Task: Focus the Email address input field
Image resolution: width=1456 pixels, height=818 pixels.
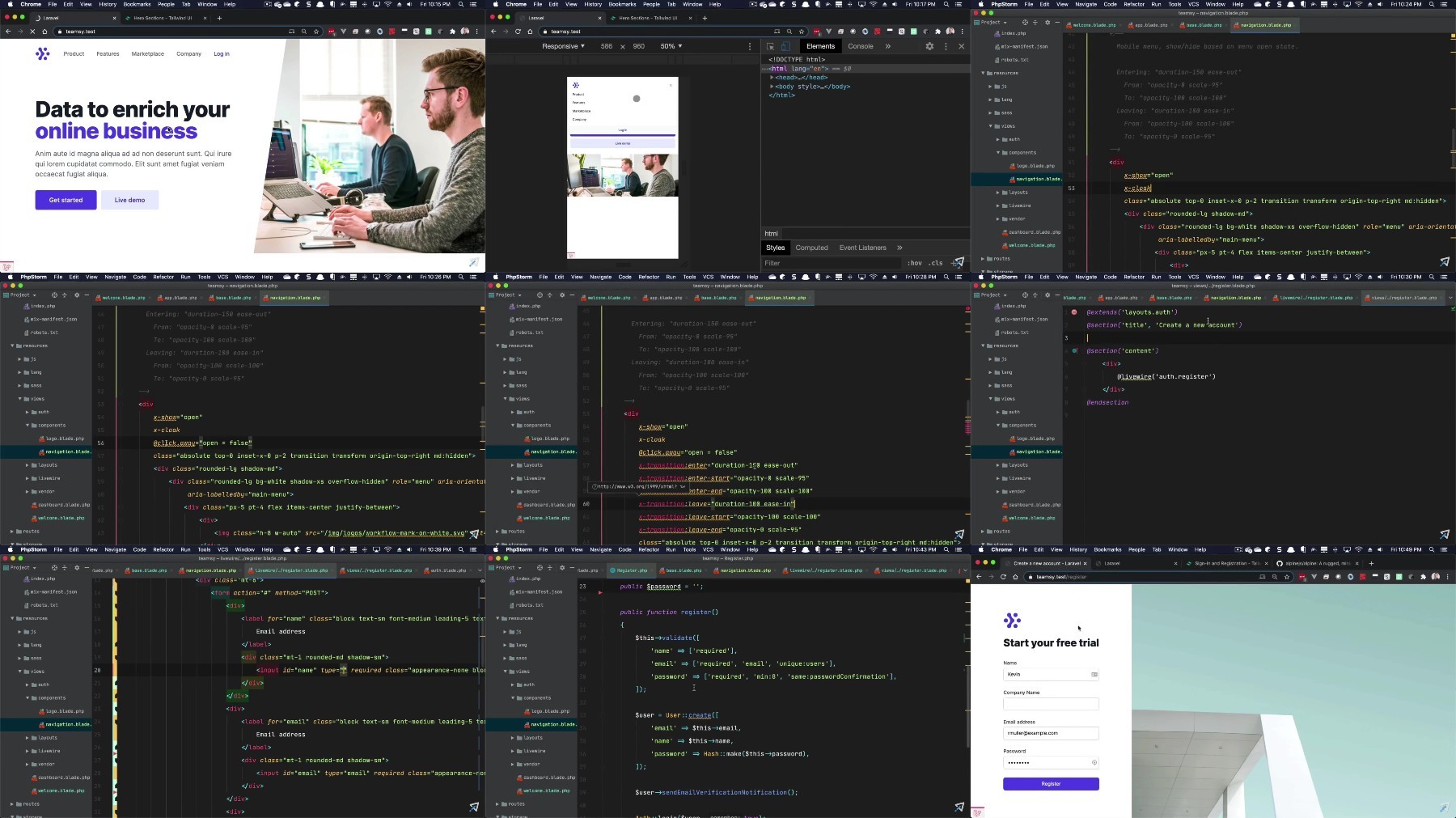Action: click(x=1051, y=733)
